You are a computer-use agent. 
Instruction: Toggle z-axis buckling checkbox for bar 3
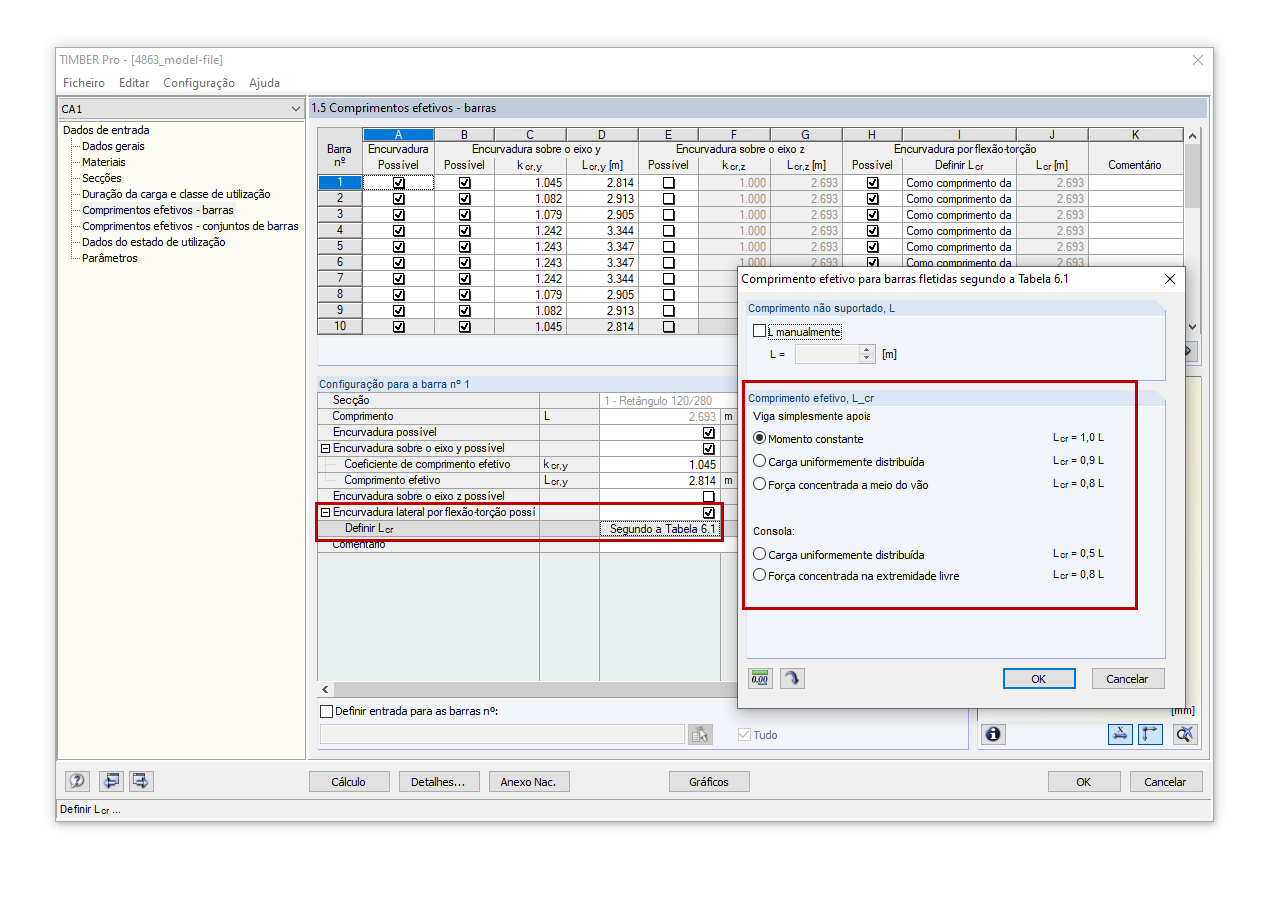click(x=669, y=215)
